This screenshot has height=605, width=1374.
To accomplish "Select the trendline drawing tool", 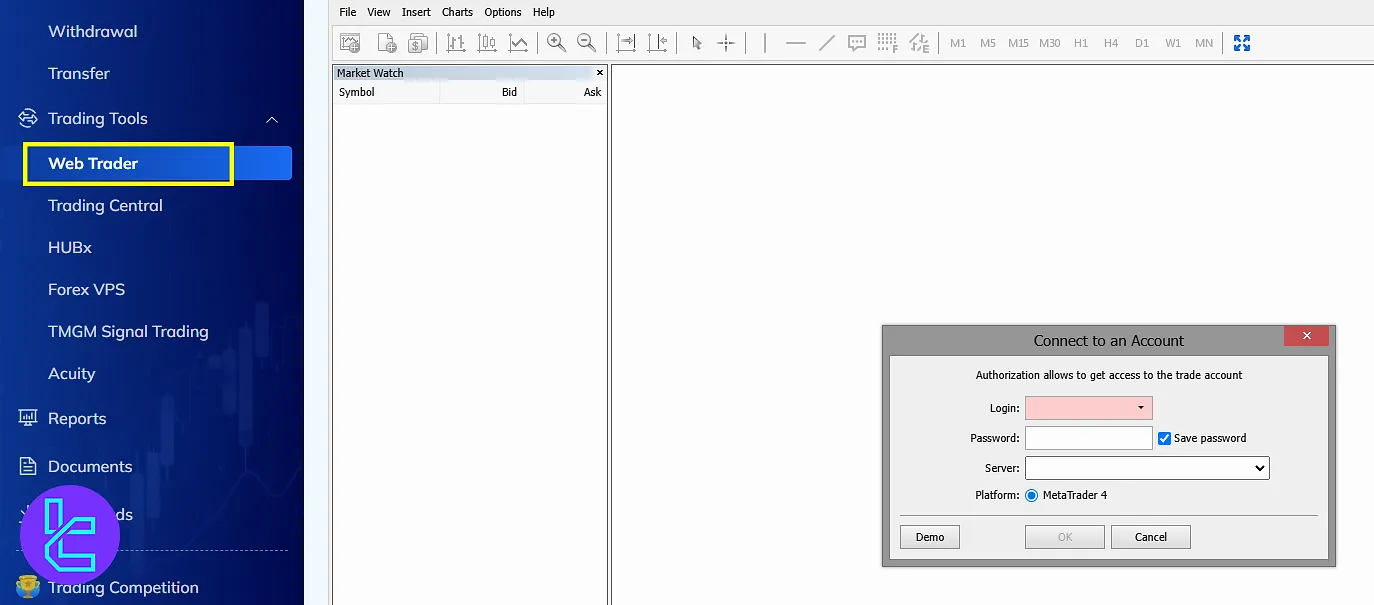I will (x=827, y=43).
